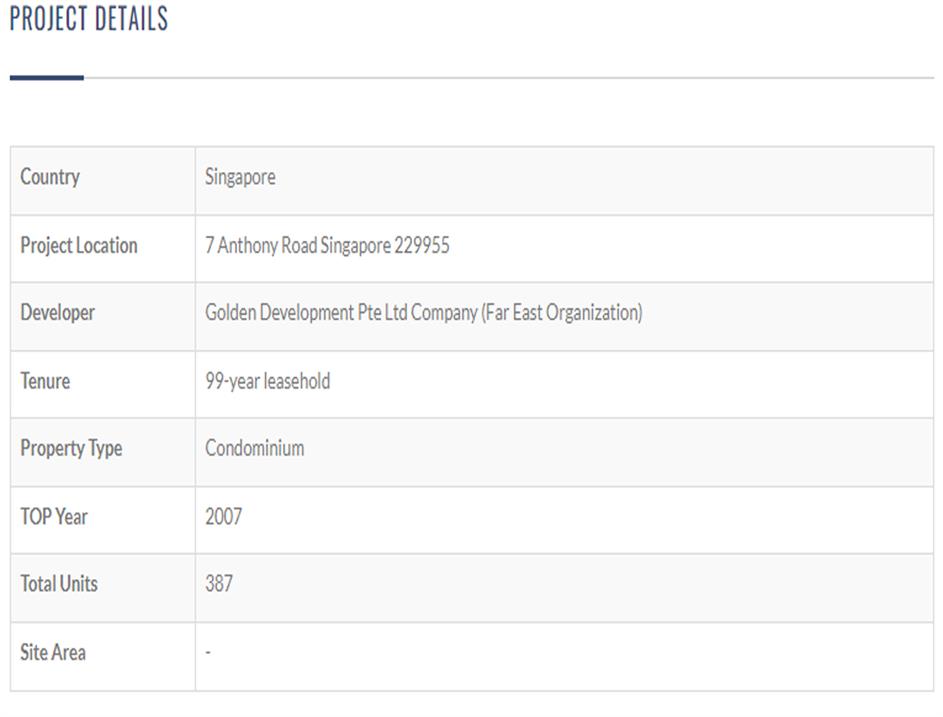
Task: Select the Project Location label
Action: 79,245
